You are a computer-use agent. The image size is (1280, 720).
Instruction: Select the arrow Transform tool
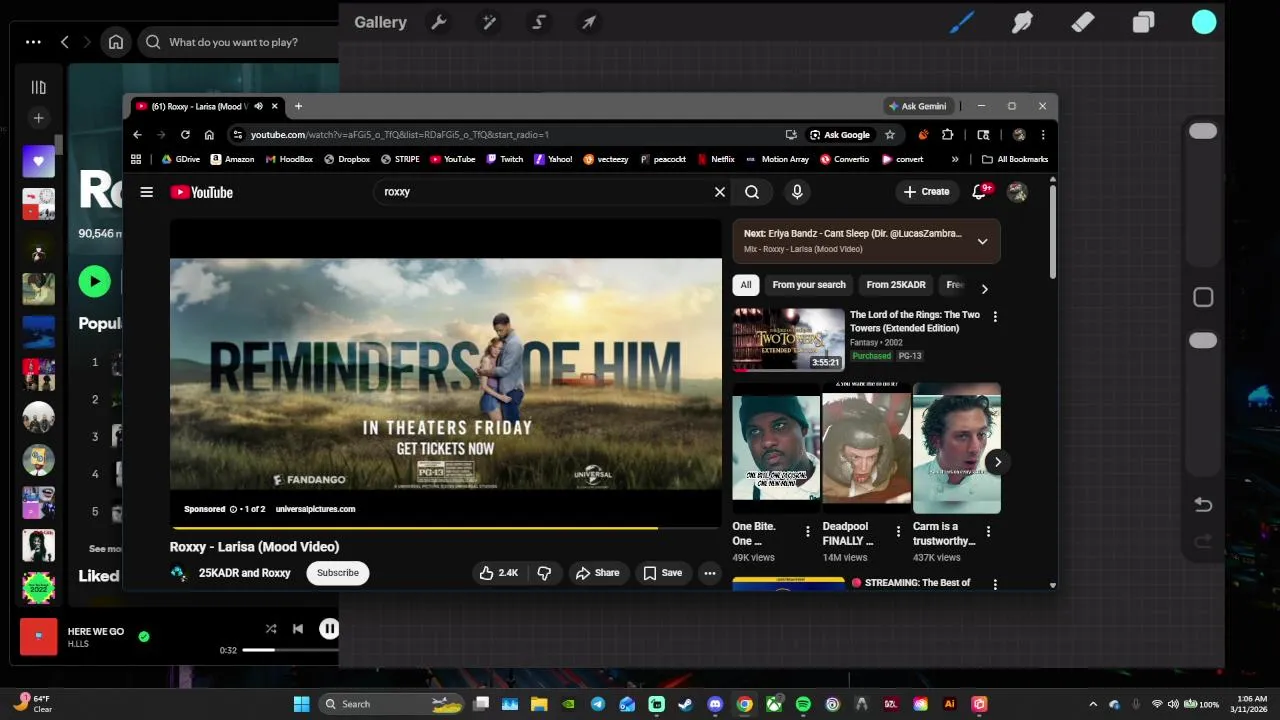tap(589, 22)
